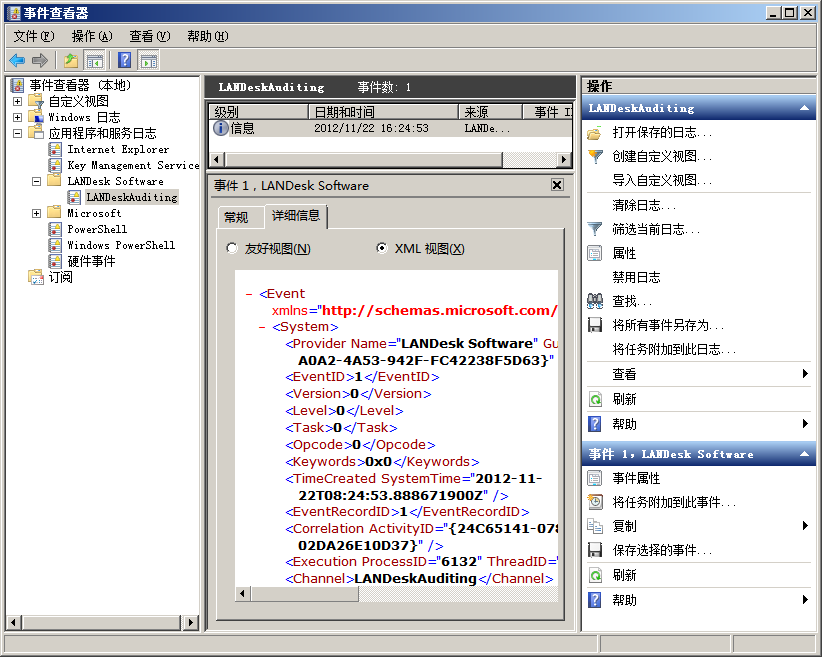This screenshot has width=822, height=657.
Task: Click the Forward arrow toolbar icon
Action: (40, 60)
